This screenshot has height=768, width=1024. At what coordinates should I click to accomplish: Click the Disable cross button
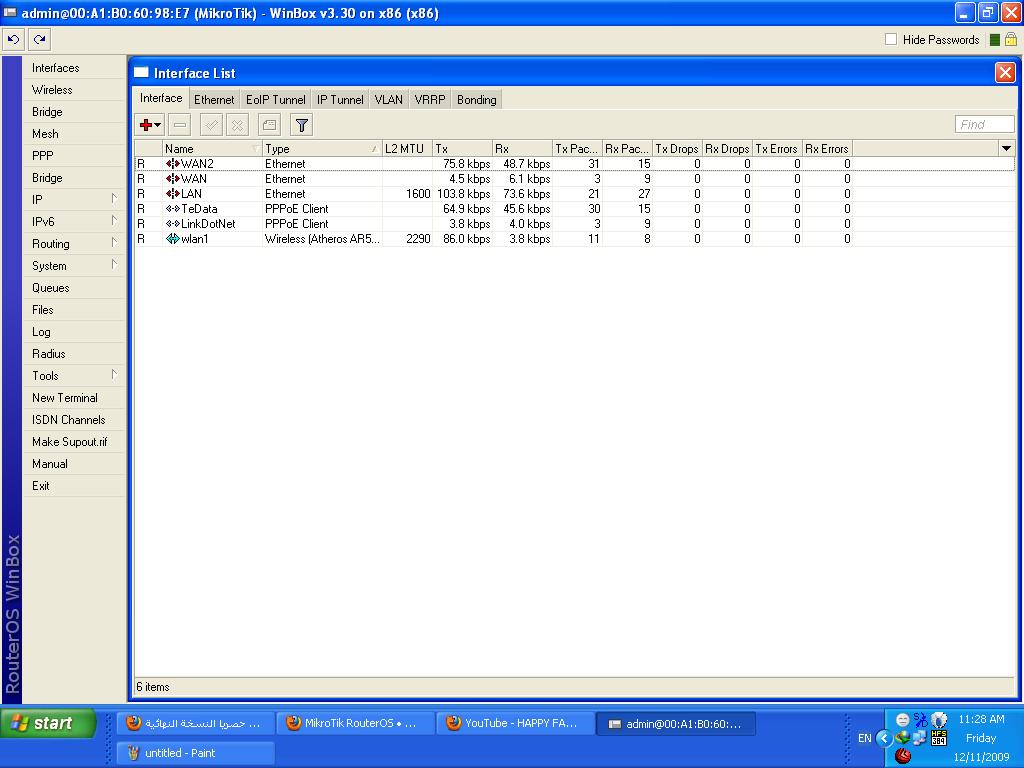point(238,125)
